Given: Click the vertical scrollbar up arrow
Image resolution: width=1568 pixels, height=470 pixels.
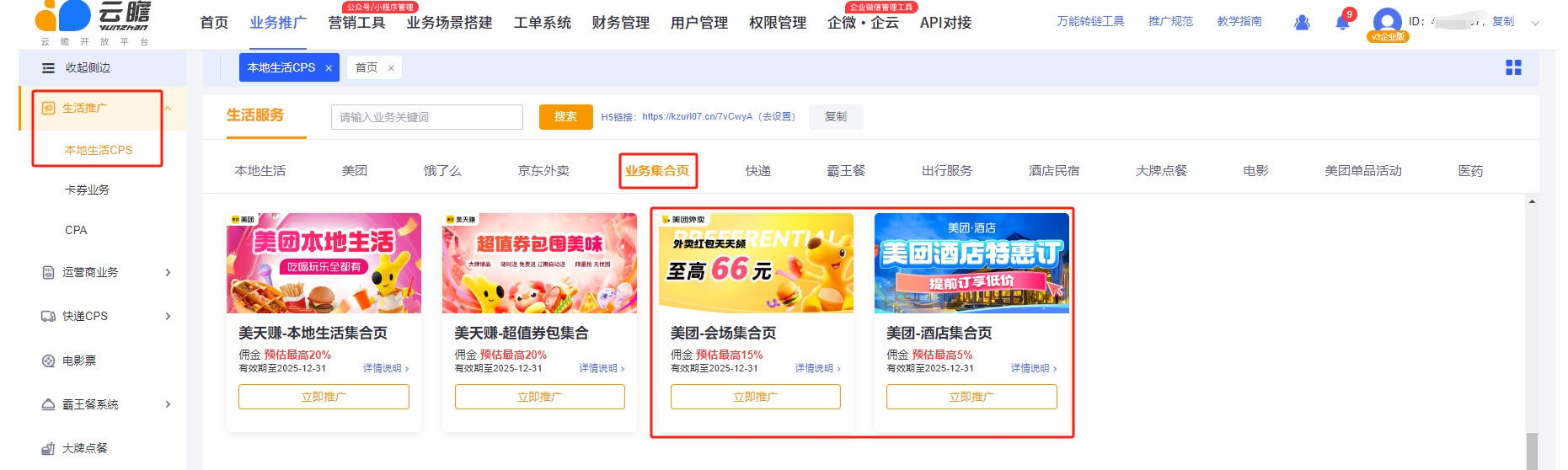Looking at the screenshot, I should [1532, 201].
